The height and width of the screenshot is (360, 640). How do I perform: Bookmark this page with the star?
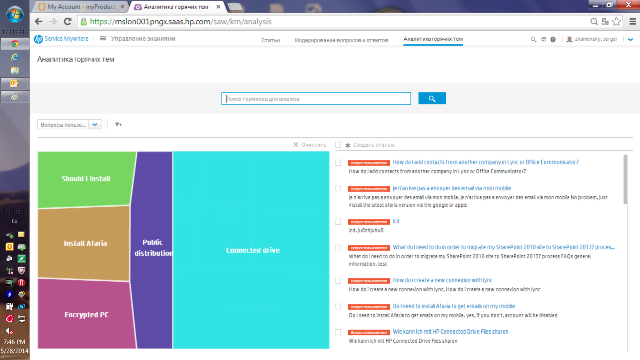[x=616, y=22]
